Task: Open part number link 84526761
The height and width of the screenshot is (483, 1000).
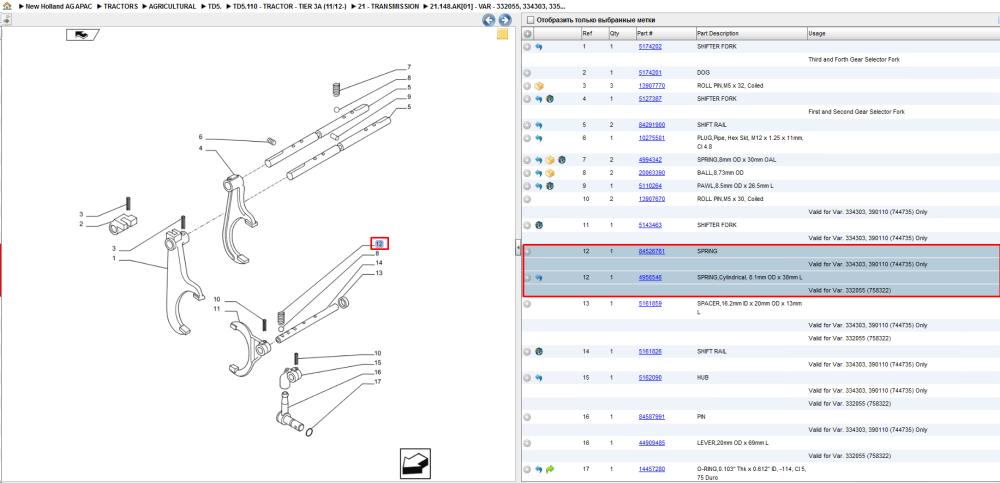Action: pos(651,251)
